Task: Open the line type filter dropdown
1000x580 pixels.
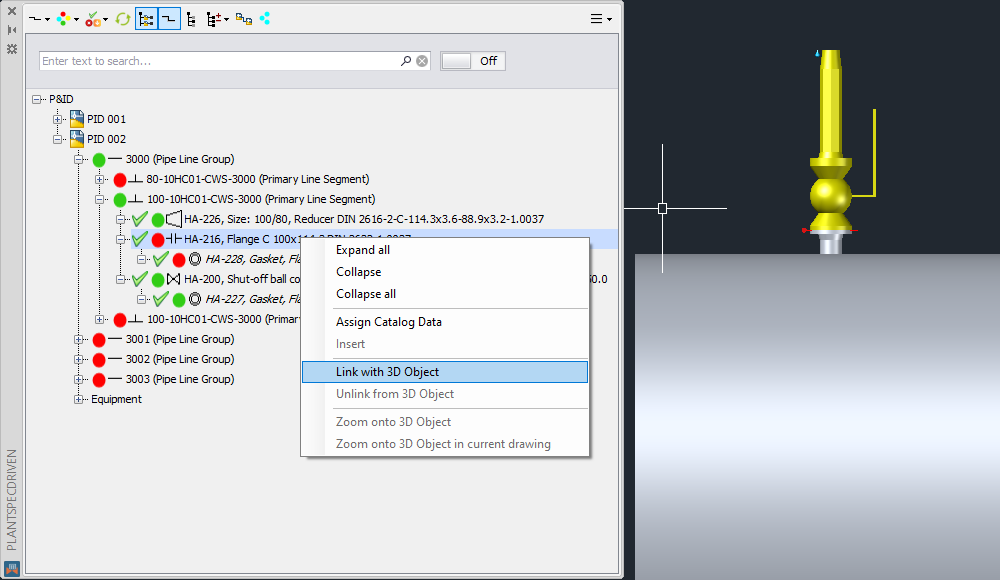Action: [40, 19]
